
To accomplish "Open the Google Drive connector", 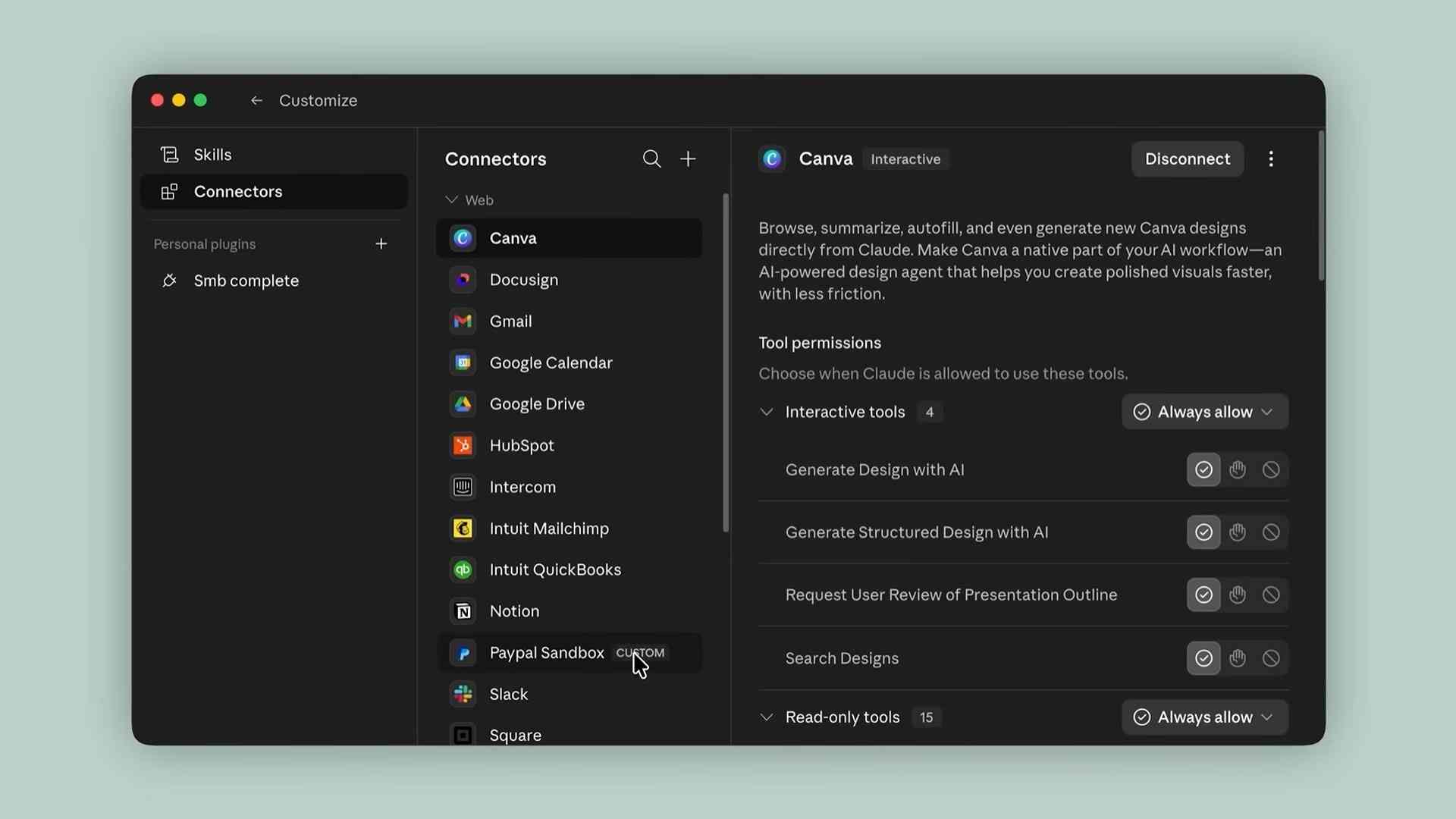I will pos(569,404).
